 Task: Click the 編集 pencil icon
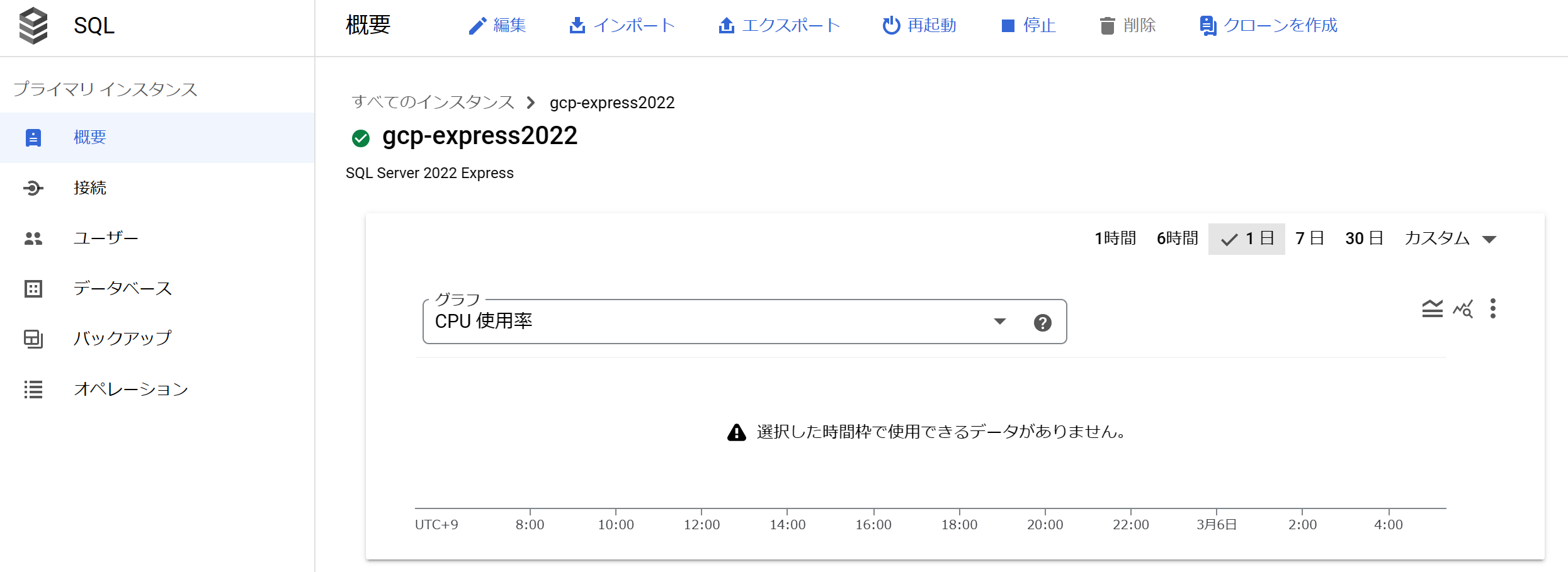[x=477, y=26]
